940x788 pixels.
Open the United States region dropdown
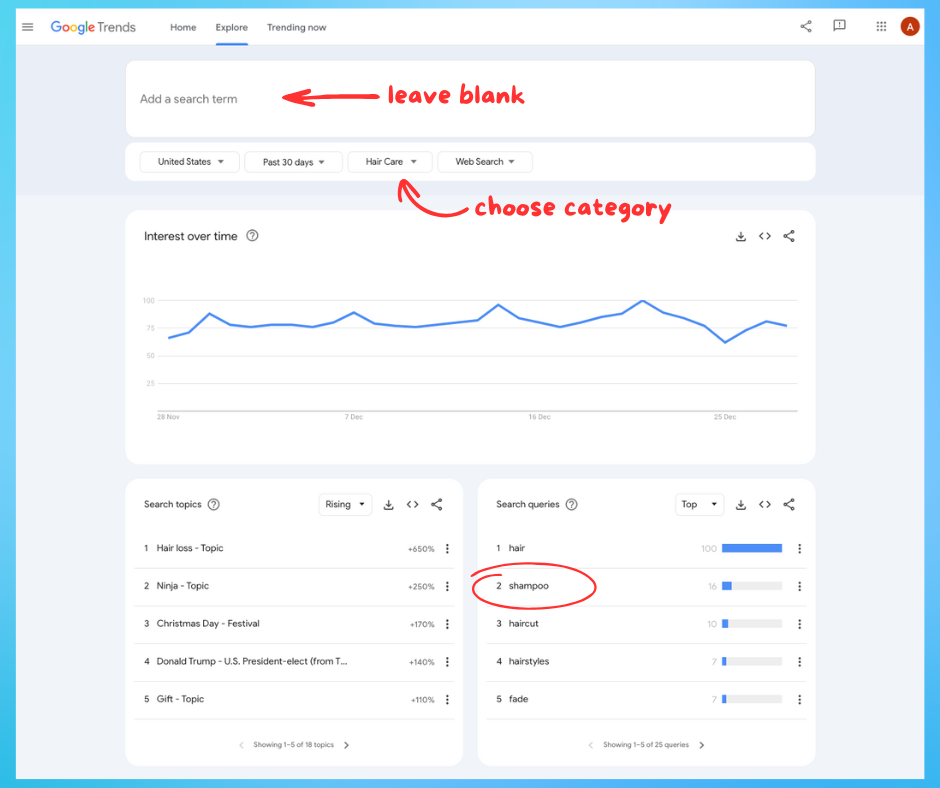click(x=190, y=162)
